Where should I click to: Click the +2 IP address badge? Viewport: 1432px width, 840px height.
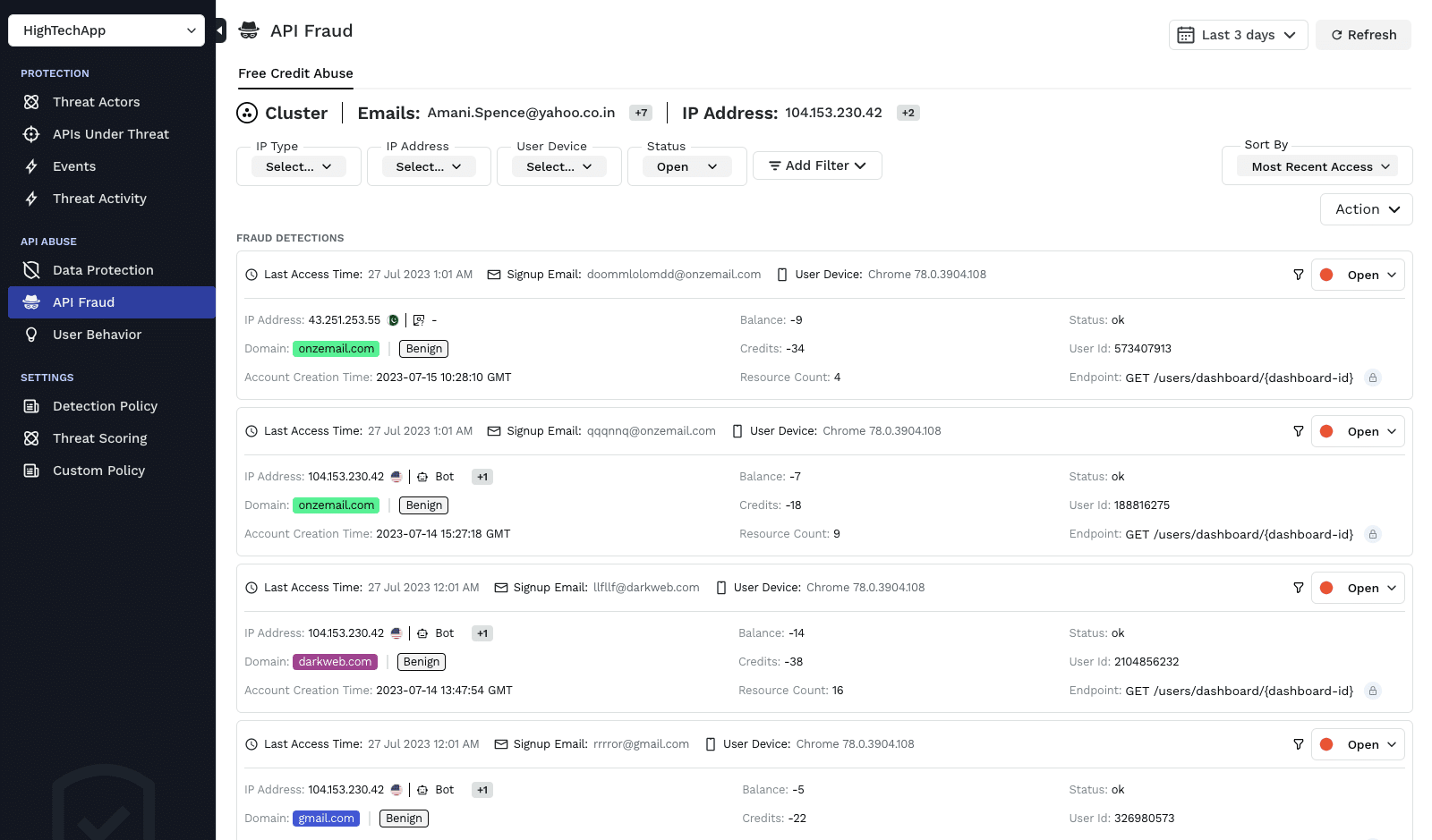908,113
